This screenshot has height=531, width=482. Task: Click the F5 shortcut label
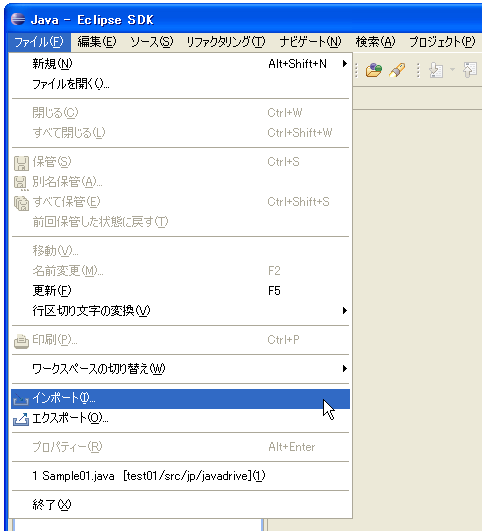coord(274,291)
